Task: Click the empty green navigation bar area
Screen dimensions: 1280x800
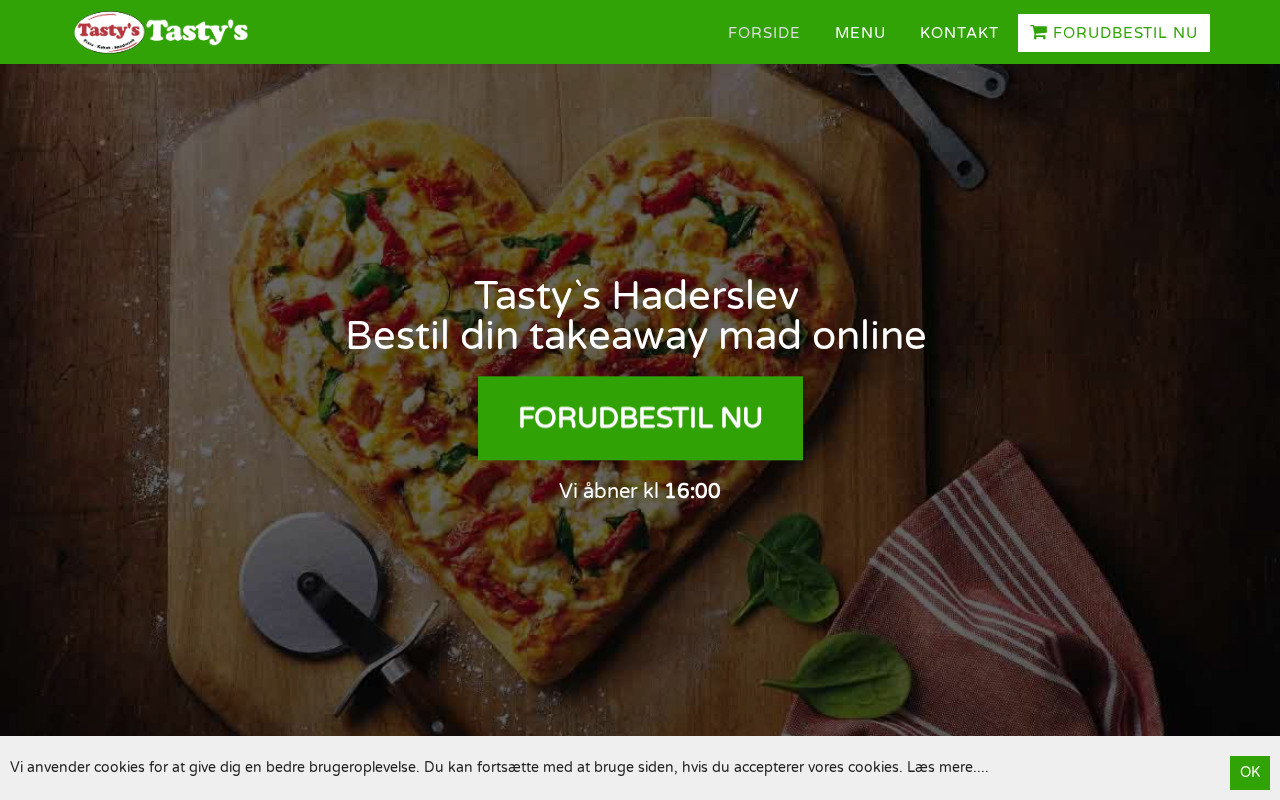Action: 480,32
